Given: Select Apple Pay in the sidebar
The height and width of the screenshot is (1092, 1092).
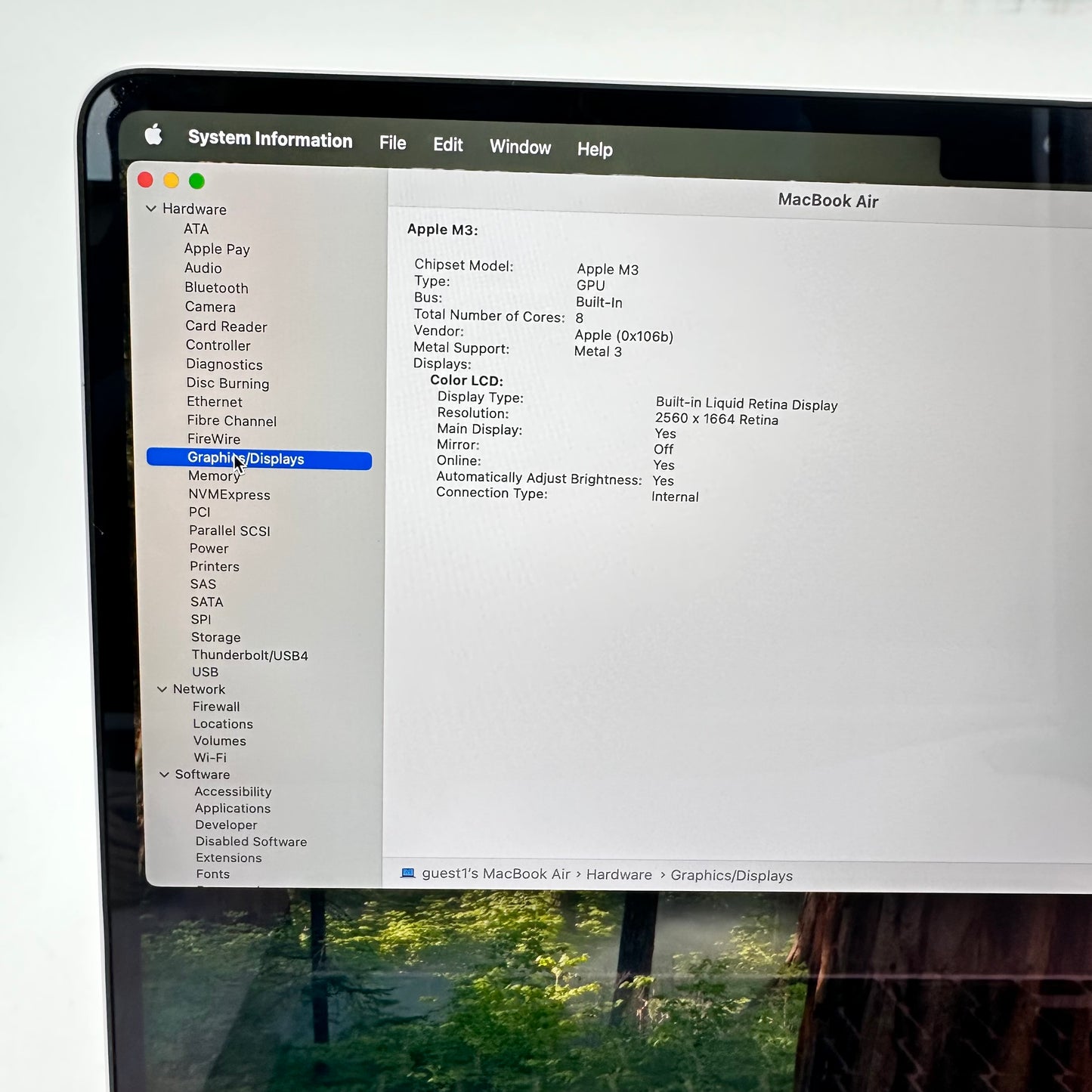Looking at the screenshot, I should tap(217, 249).
